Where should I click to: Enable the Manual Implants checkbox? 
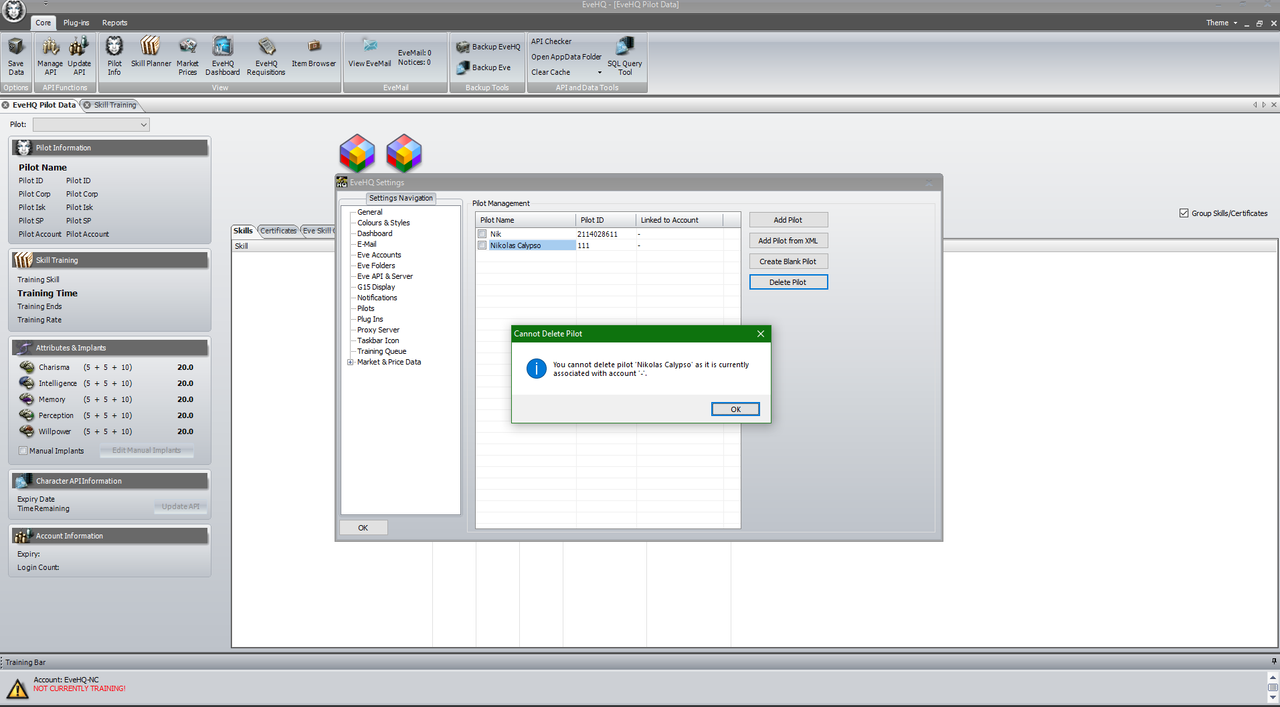[x=23, y=451]
